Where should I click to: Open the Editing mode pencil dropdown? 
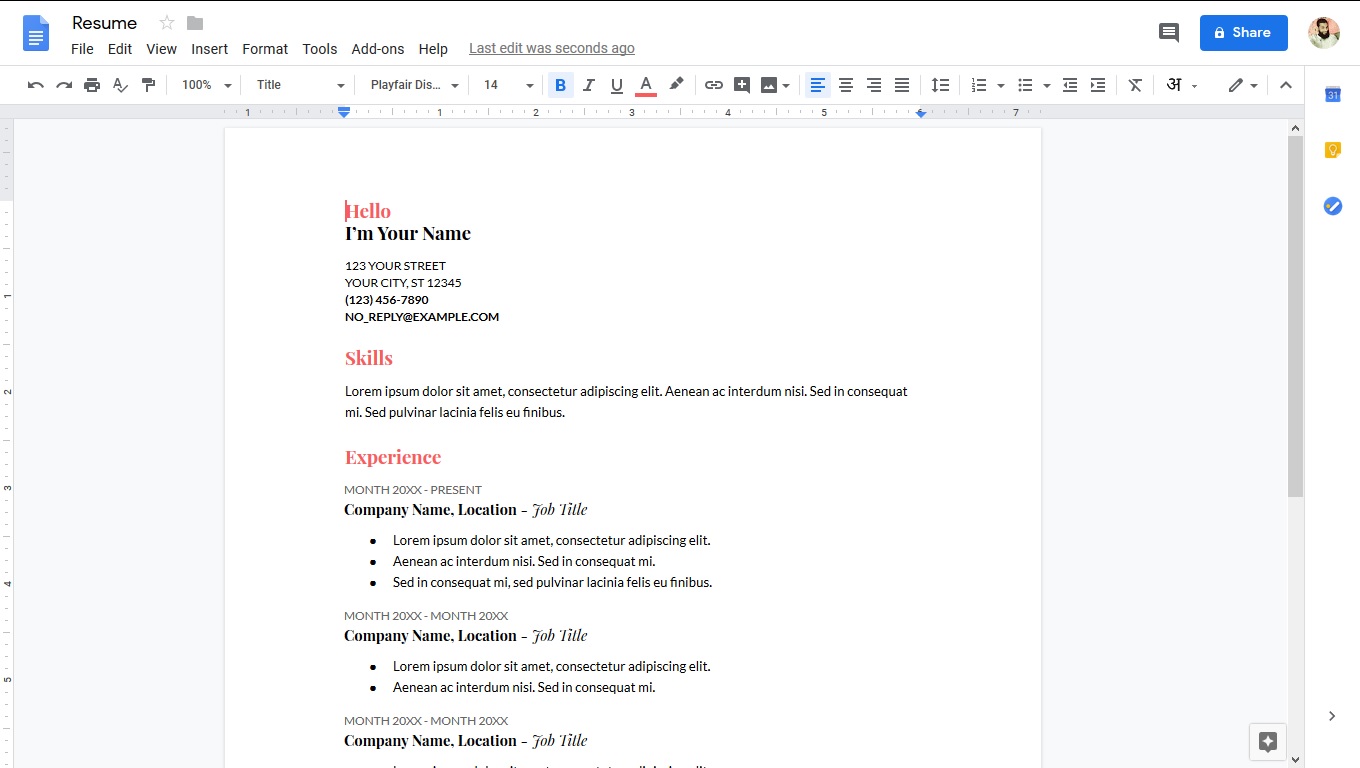point(1243,85)
